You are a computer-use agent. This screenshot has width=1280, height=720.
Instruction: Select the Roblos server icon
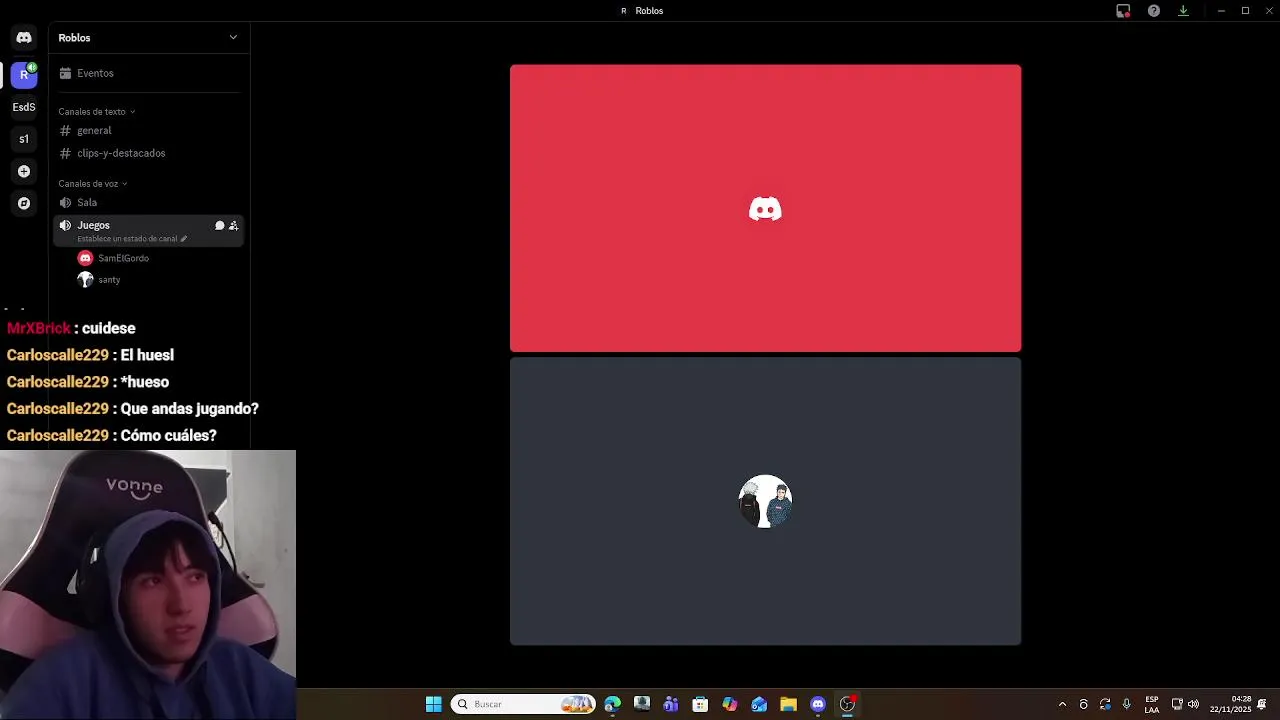tap(24, 74)
